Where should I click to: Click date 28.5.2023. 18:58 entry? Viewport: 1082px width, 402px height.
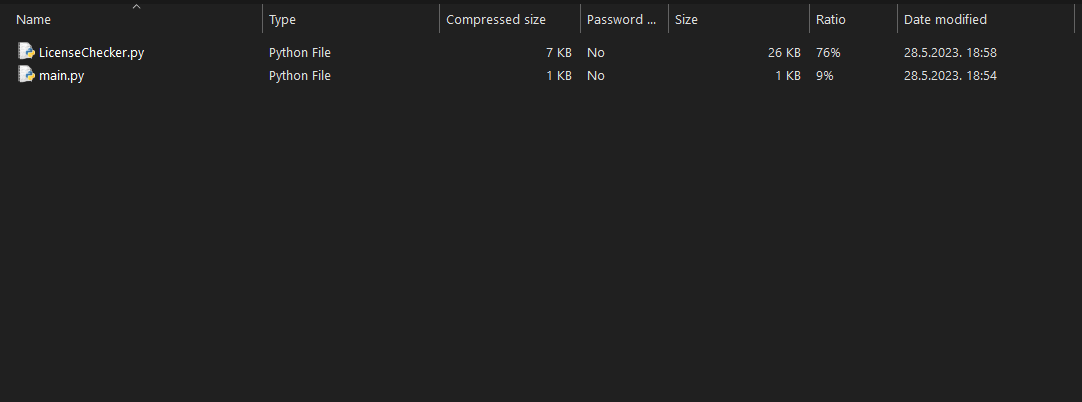tap(950, 52)
